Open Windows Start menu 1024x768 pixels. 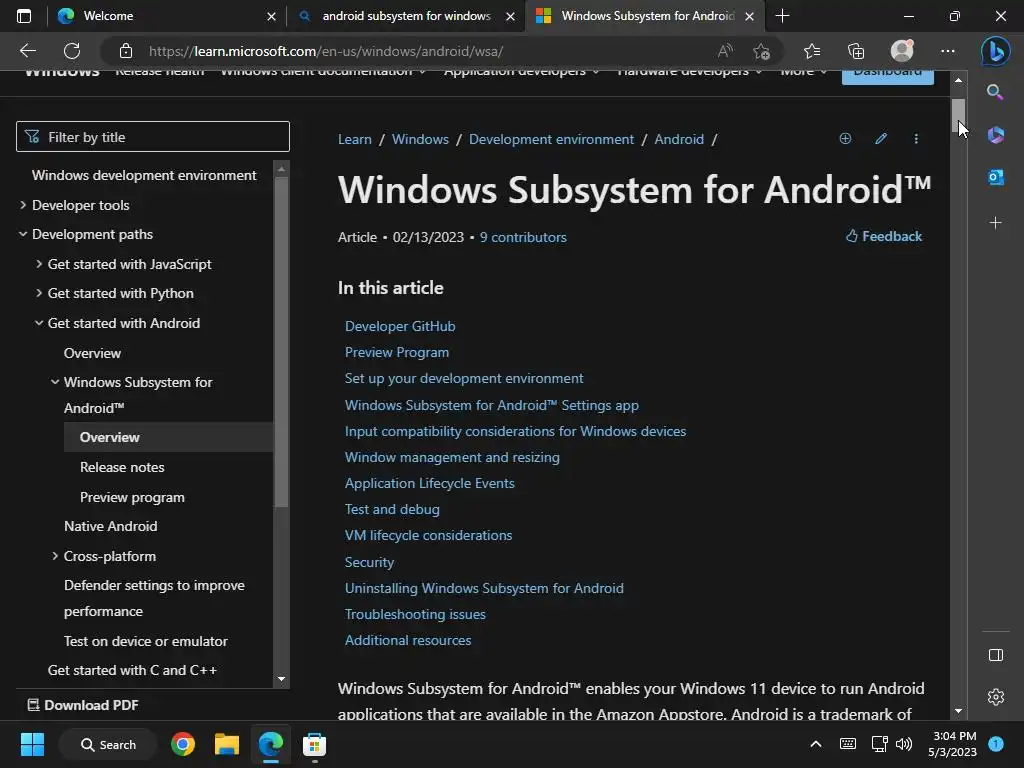click(x=32, y=744)
